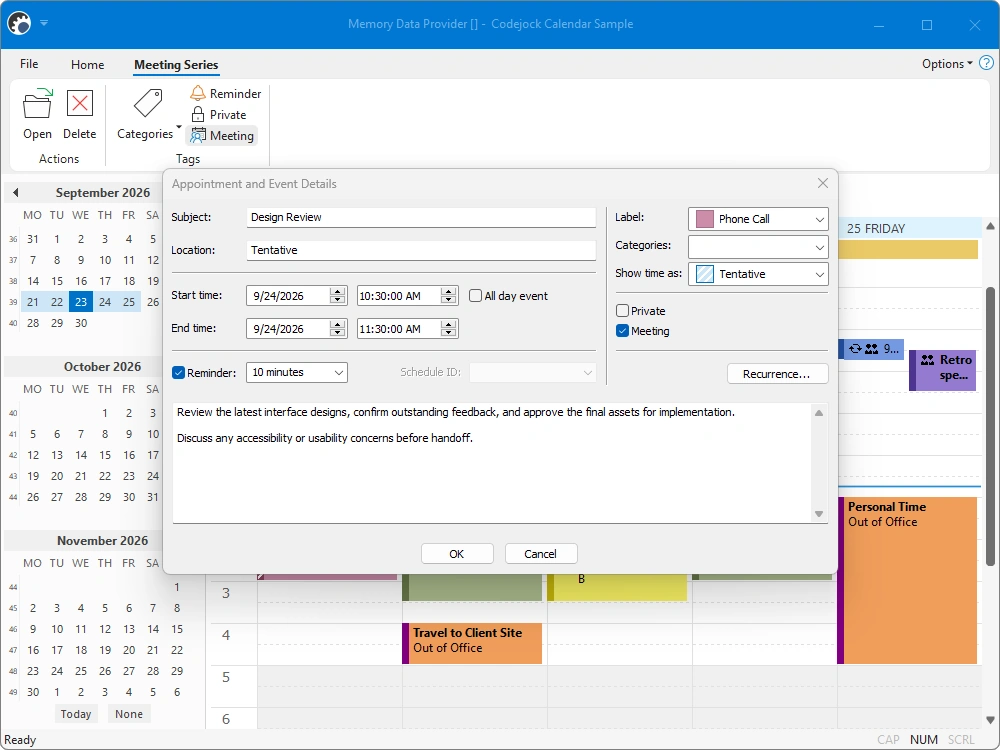Open the 10 minutes reminder dropdown

coord(297,372)
